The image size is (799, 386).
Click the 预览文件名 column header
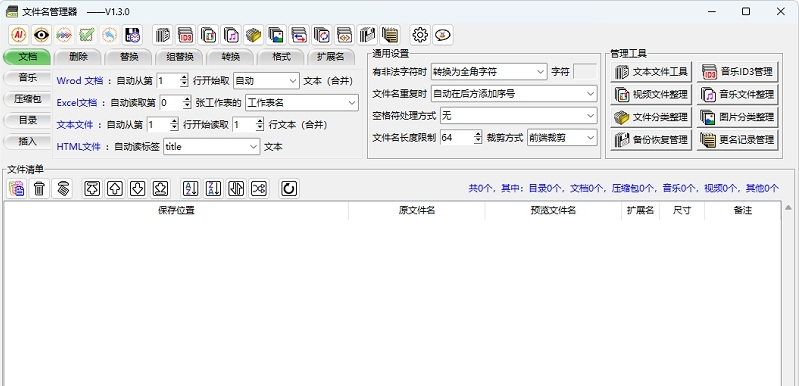[x=553, y=210]
